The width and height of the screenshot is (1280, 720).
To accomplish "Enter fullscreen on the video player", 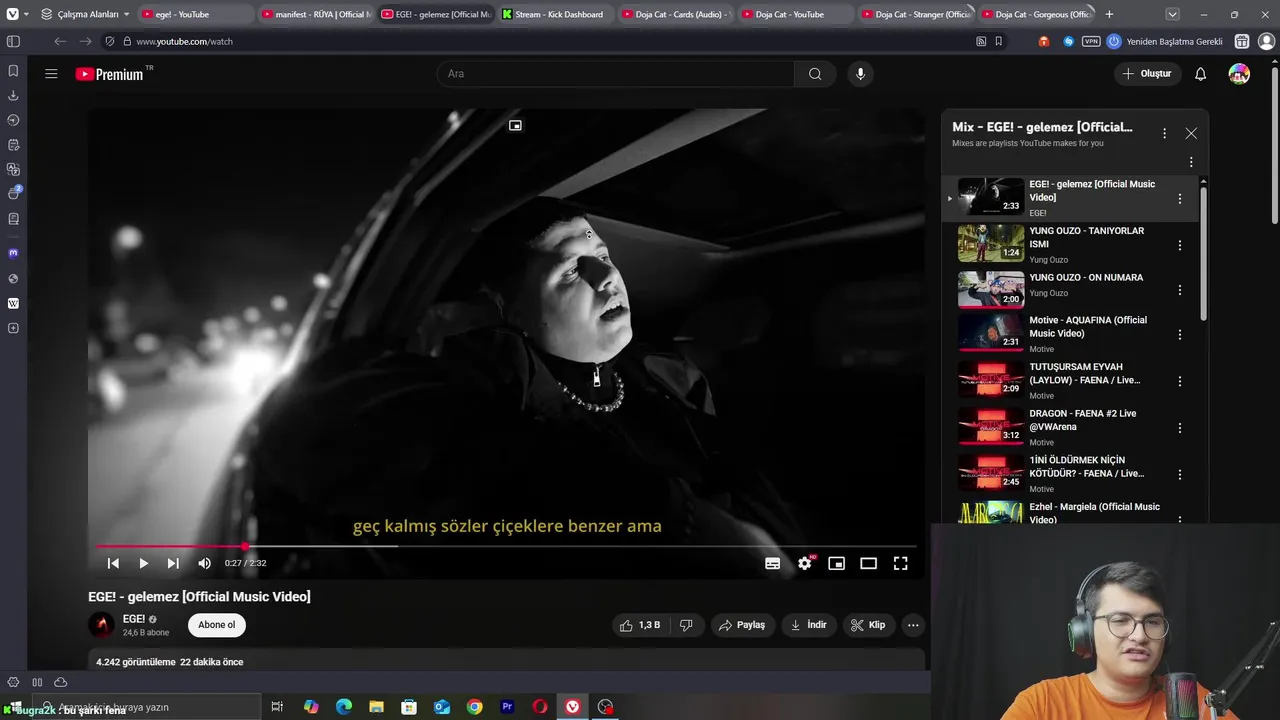I will (900, 563).
